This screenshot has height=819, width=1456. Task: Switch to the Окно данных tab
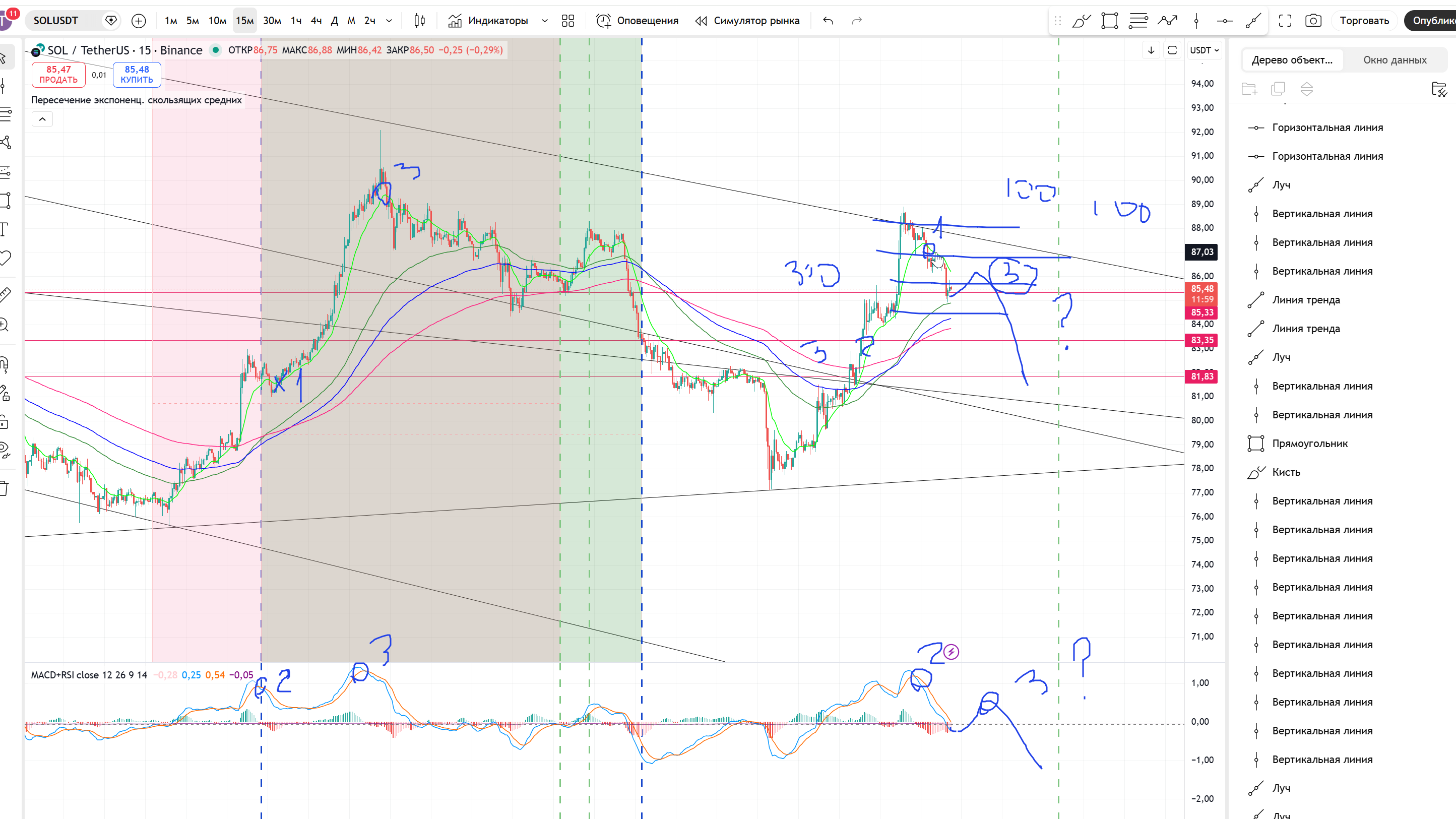tap(1395, 60)
